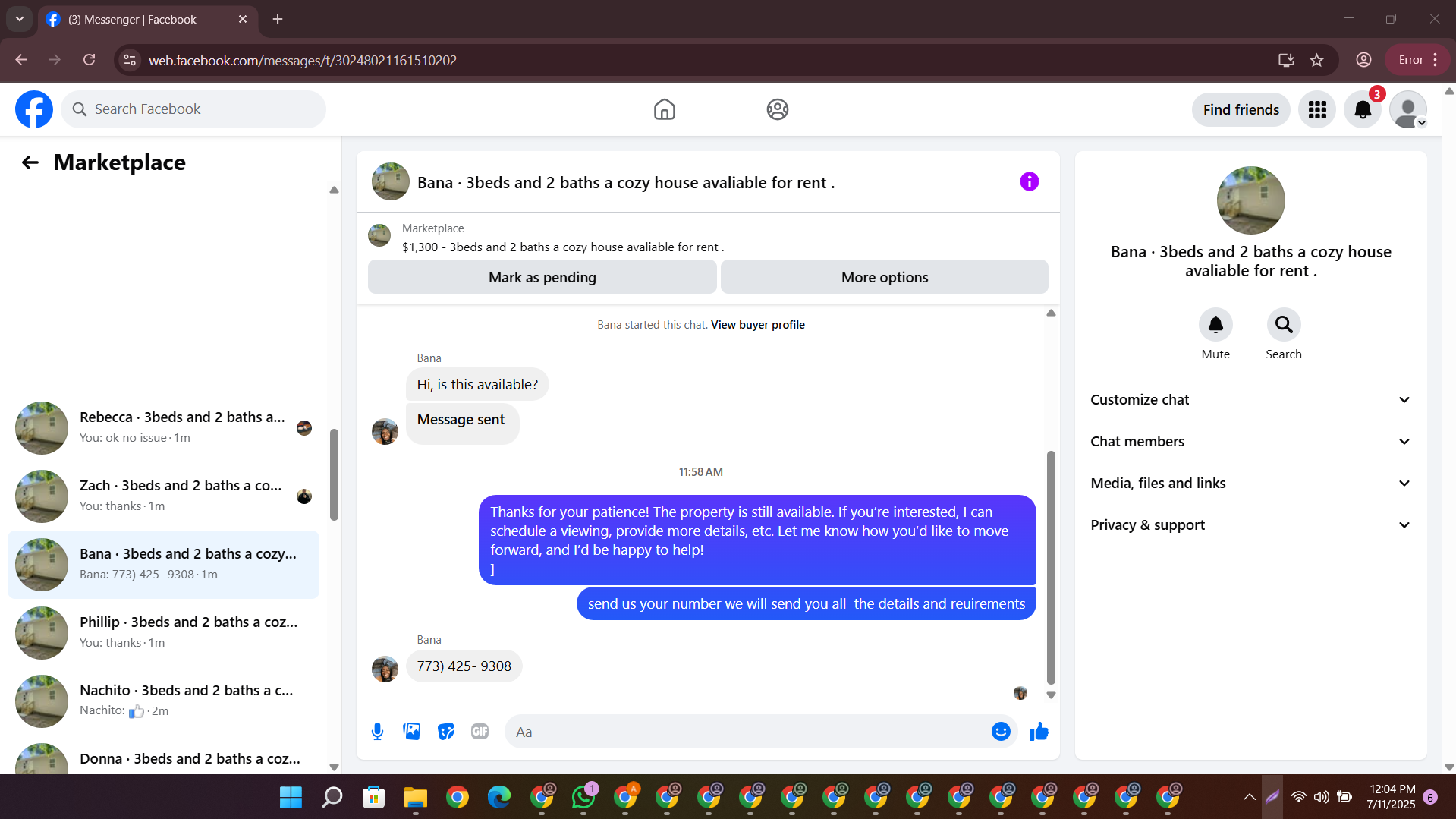This screenshot has height=819, width=1456.
Task: Open the Windows Start menu
Action: pyautogui.click(x=291, y=797)
